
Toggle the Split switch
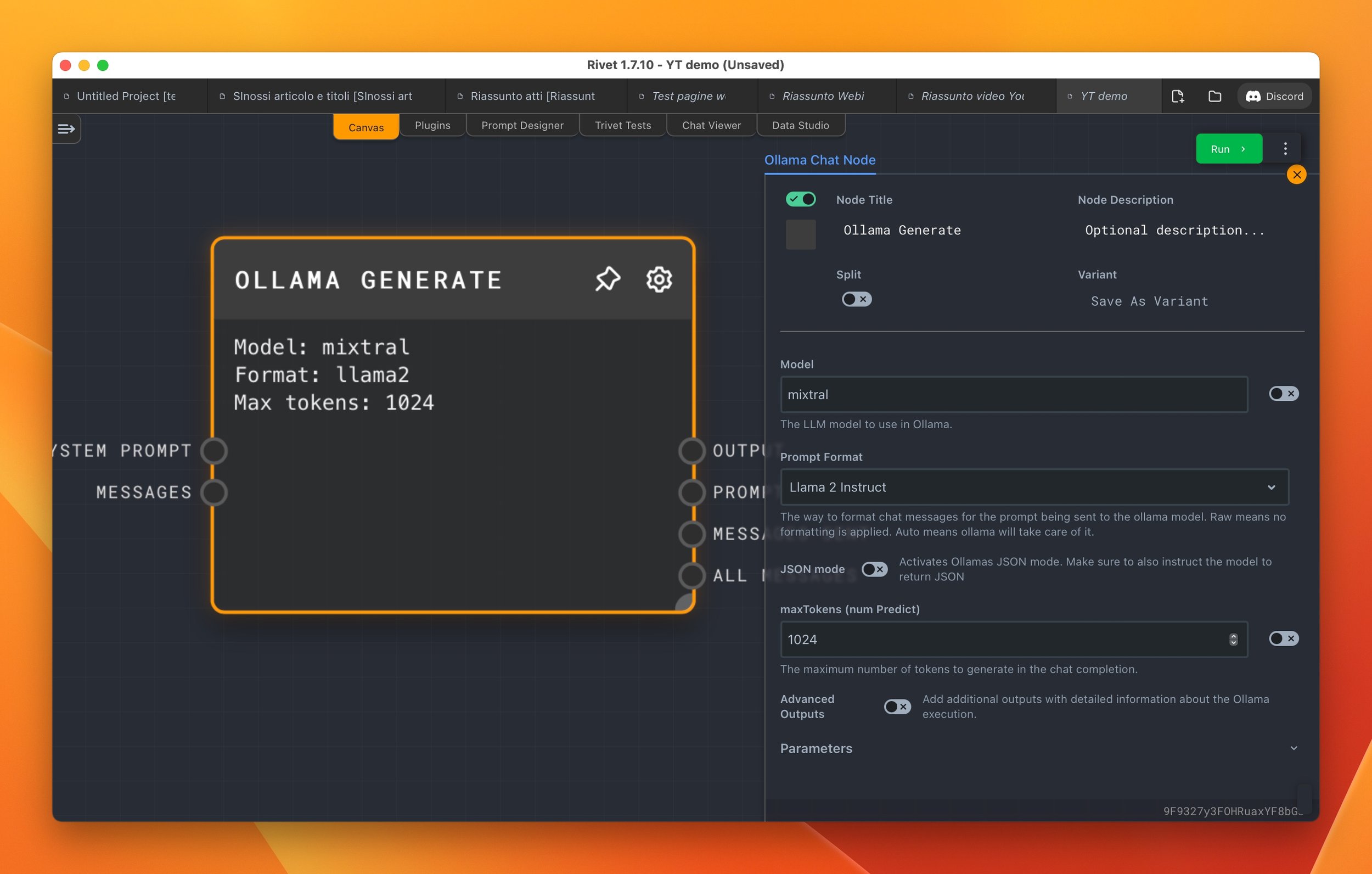(856, 299)
